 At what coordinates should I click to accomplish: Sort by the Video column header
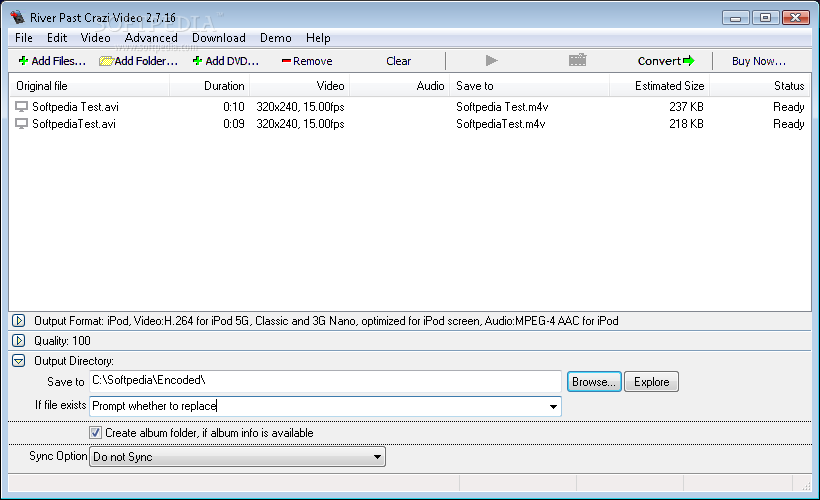pyautogui.click(x=300, y=86)
